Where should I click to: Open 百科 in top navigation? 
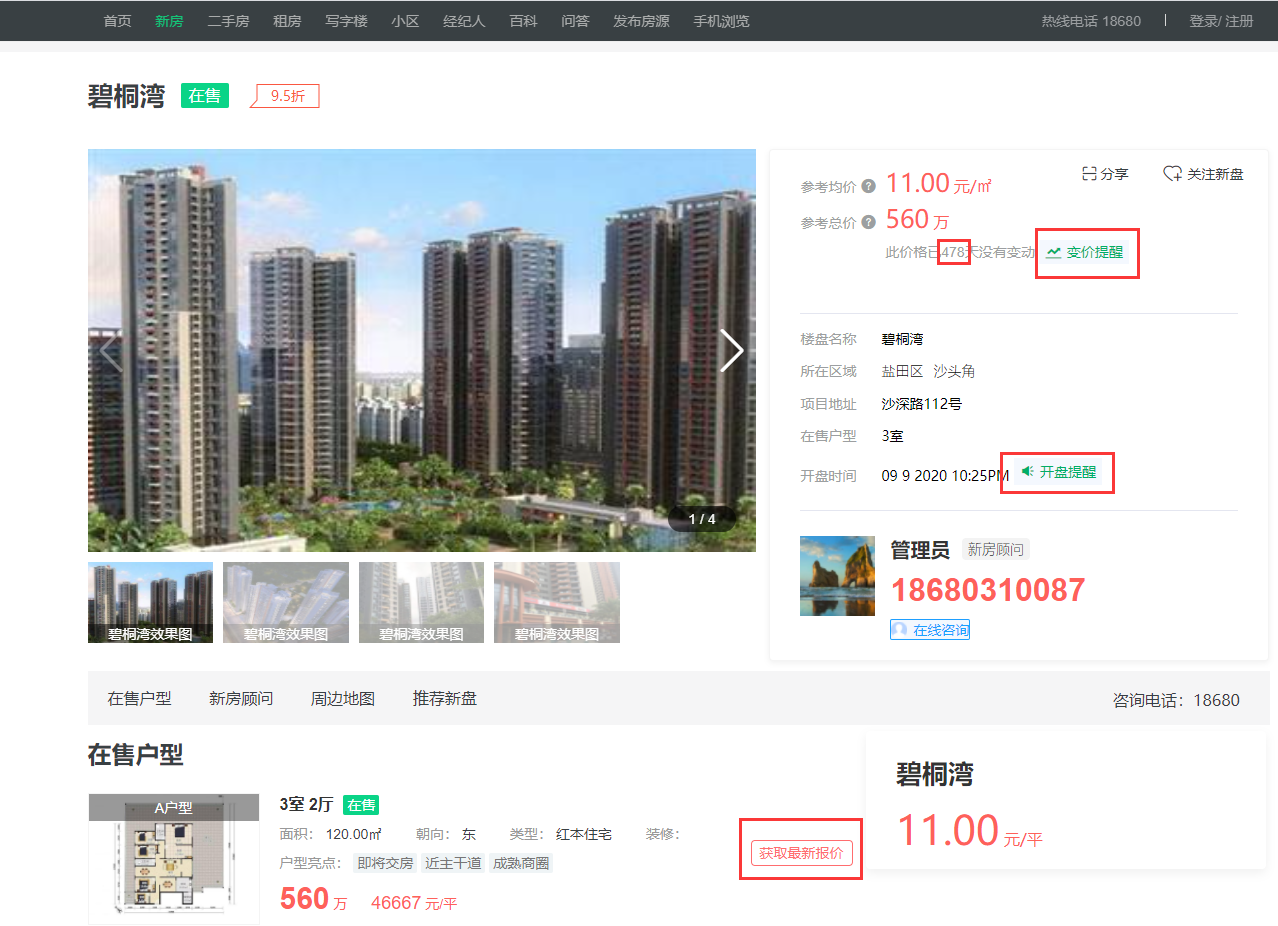point(523,21)
